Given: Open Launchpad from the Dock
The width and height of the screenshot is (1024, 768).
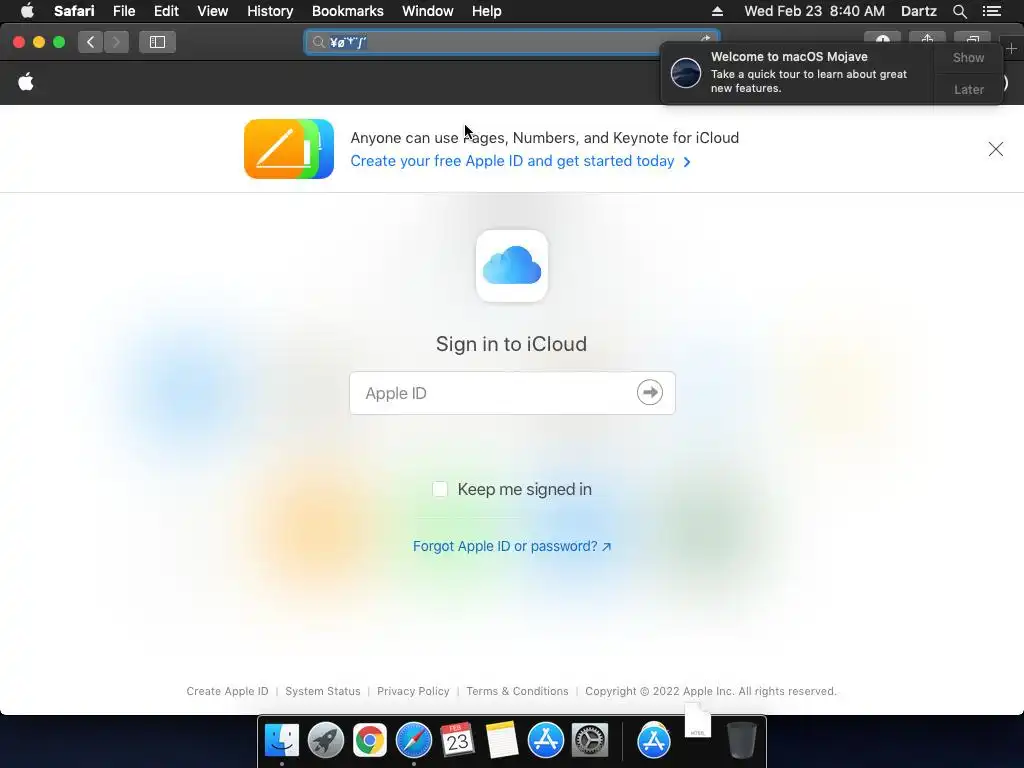Looking at the screenshot, I should pyautogui.click(x=325, y=741).
